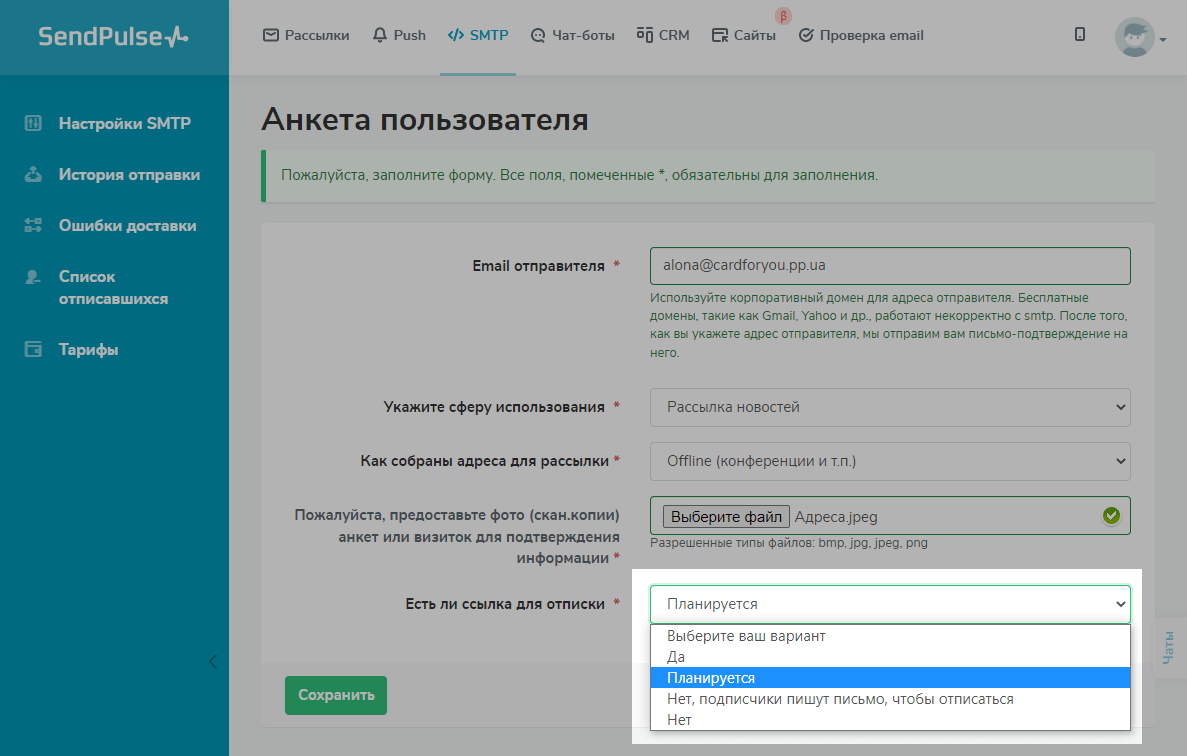1187x756 pixels.
Task: Click the SMTP settings sliders icon
Action: (x=33, y=124)
